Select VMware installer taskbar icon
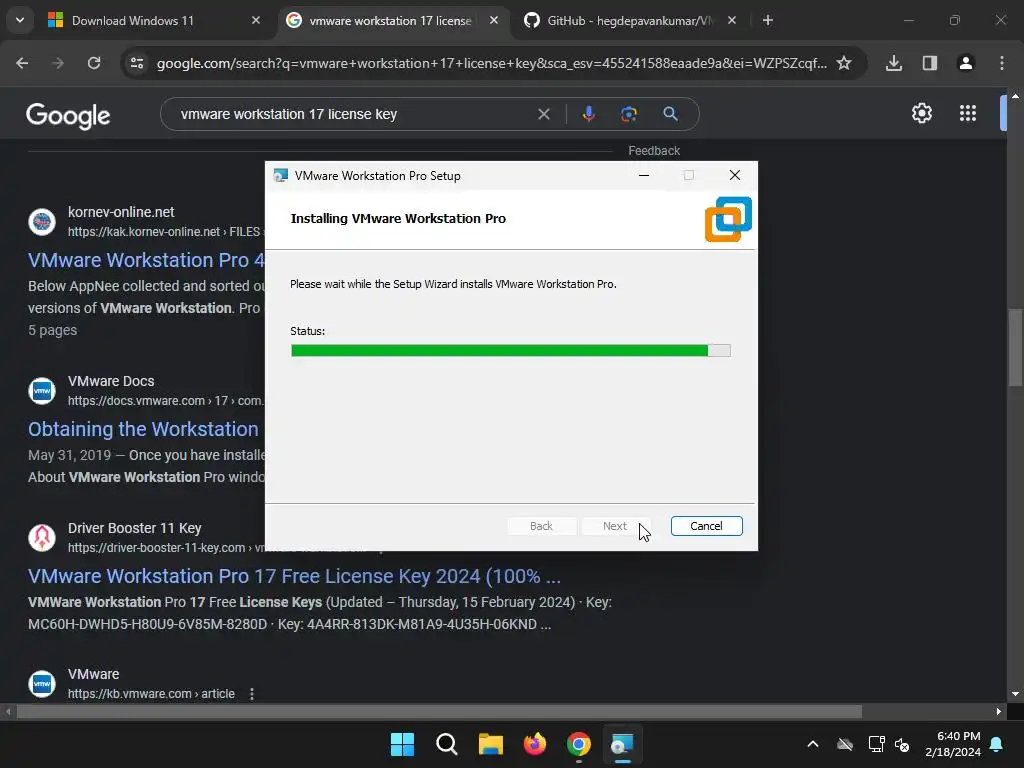 (x=622, y=744)
